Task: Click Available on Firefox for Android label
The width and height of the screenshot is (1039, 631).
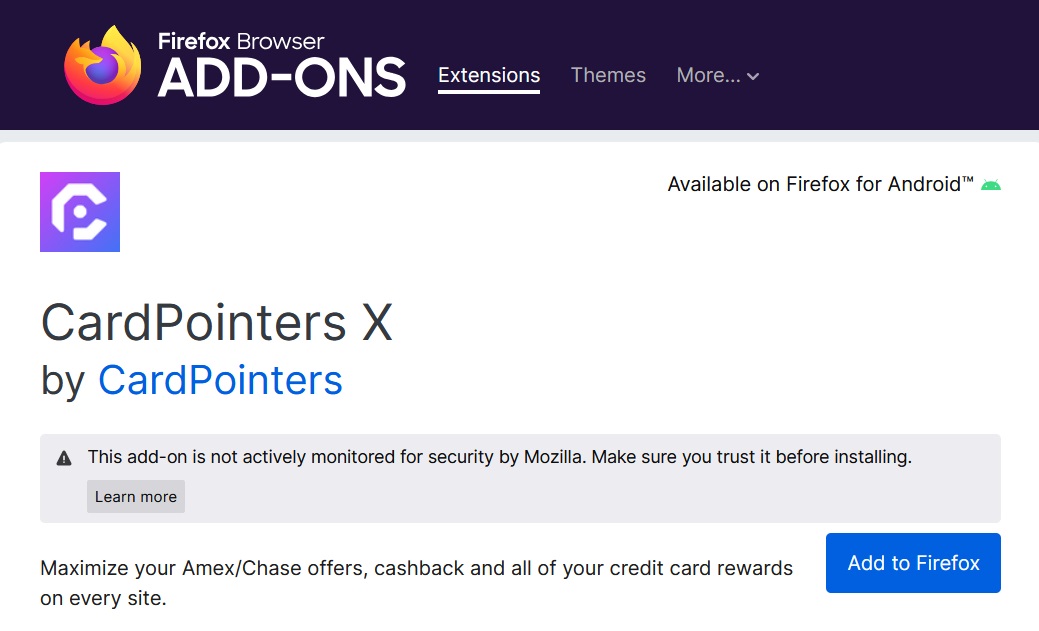Action: tap(820, 184)
